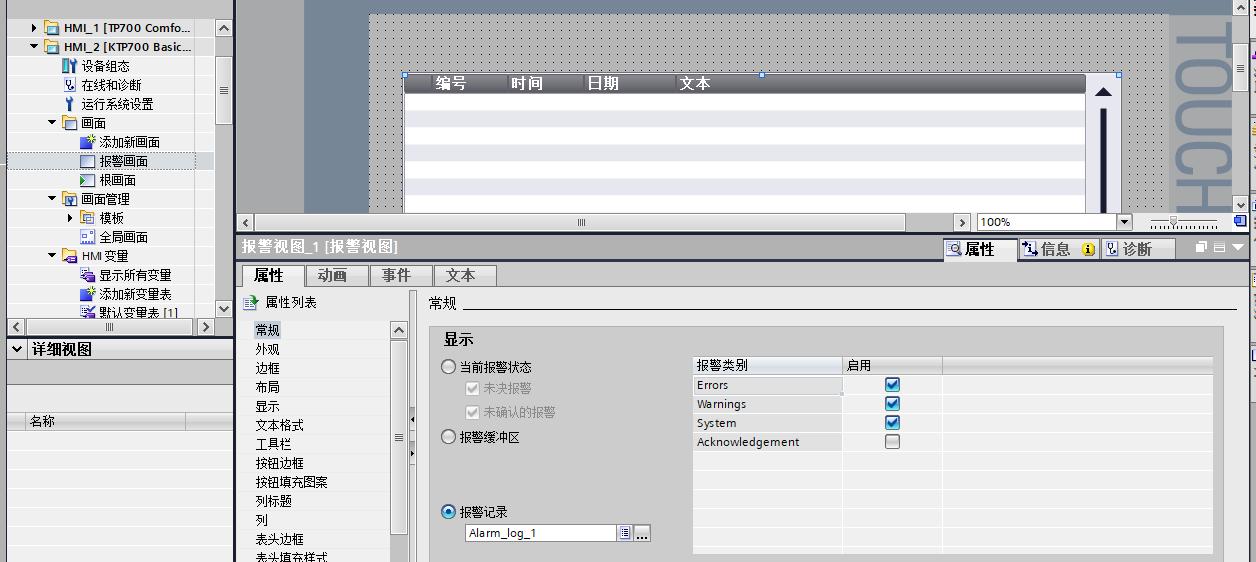Viewport: 1256px width, 562px height.
Task: Select 边框 in the property list
Action: click(x=268, y=368)
